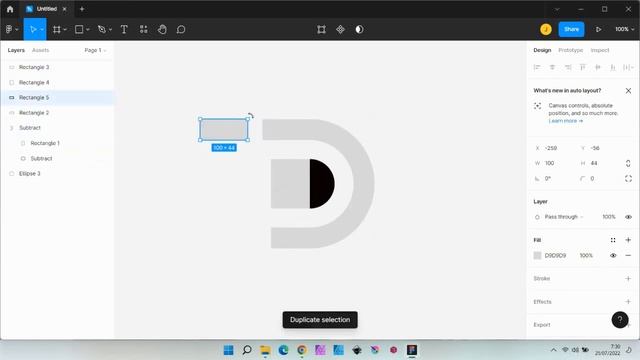Toggle layer visibility eye in Layer section
Screen dimensions: 640x360
tap(628, 217)
